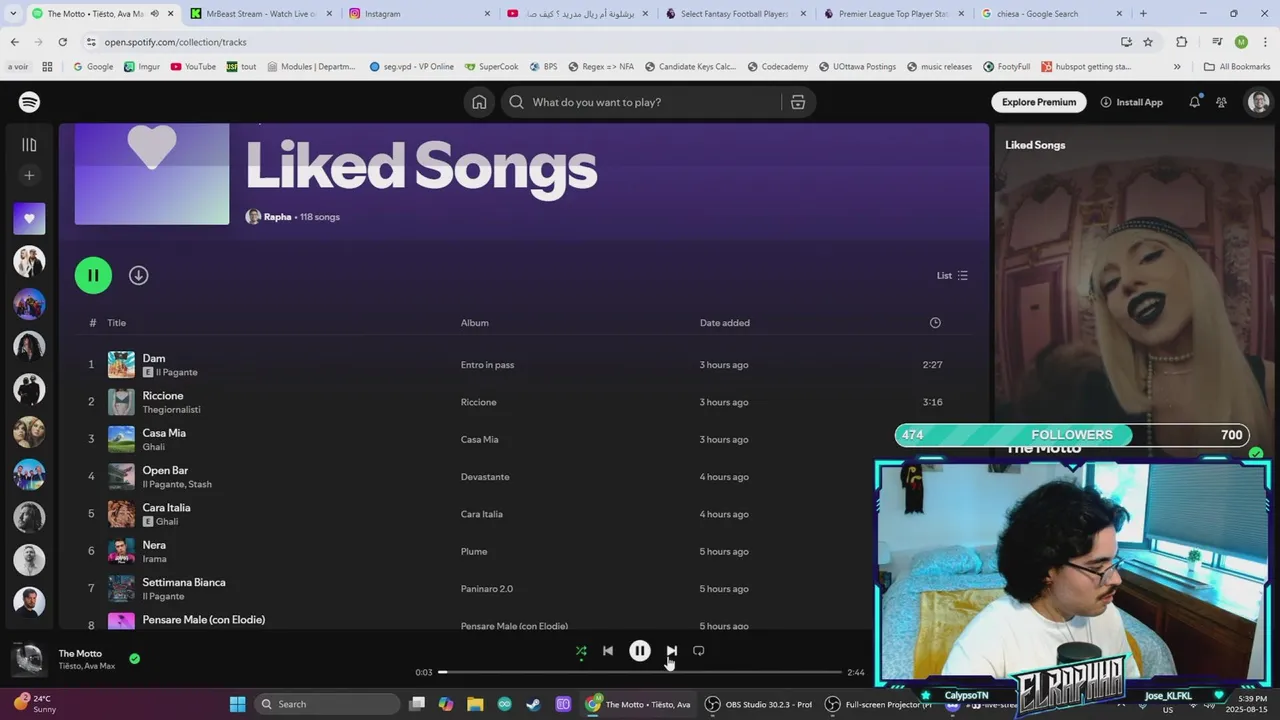The height and width of the screenshot is (720, 1280).
Task: Reload the page
Action: [x=62, y=42]
